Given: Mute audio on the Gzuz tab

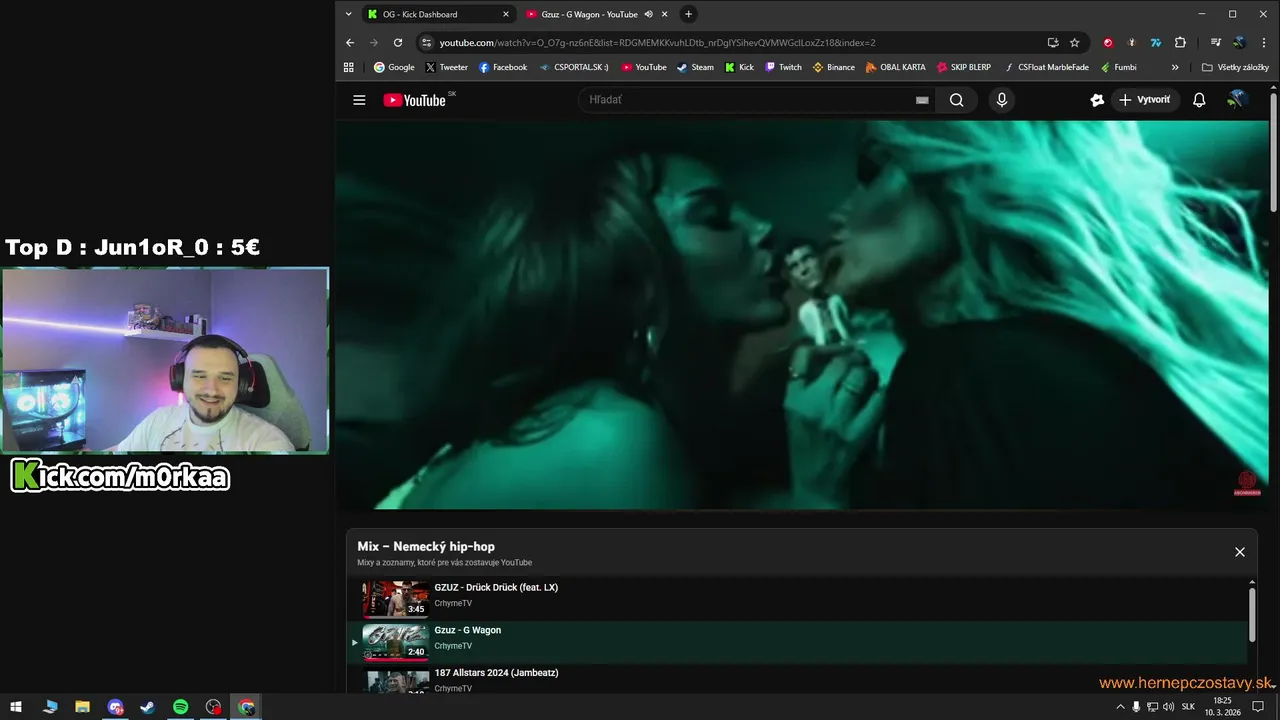Looking at the screenshot, I should (x=648, y=14).
